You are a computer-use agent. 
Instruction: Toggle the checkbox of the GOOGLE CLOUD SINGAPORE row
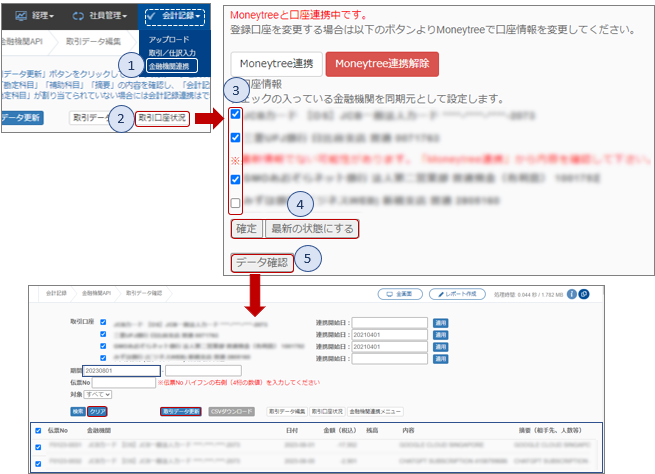(x=38, y=447)
